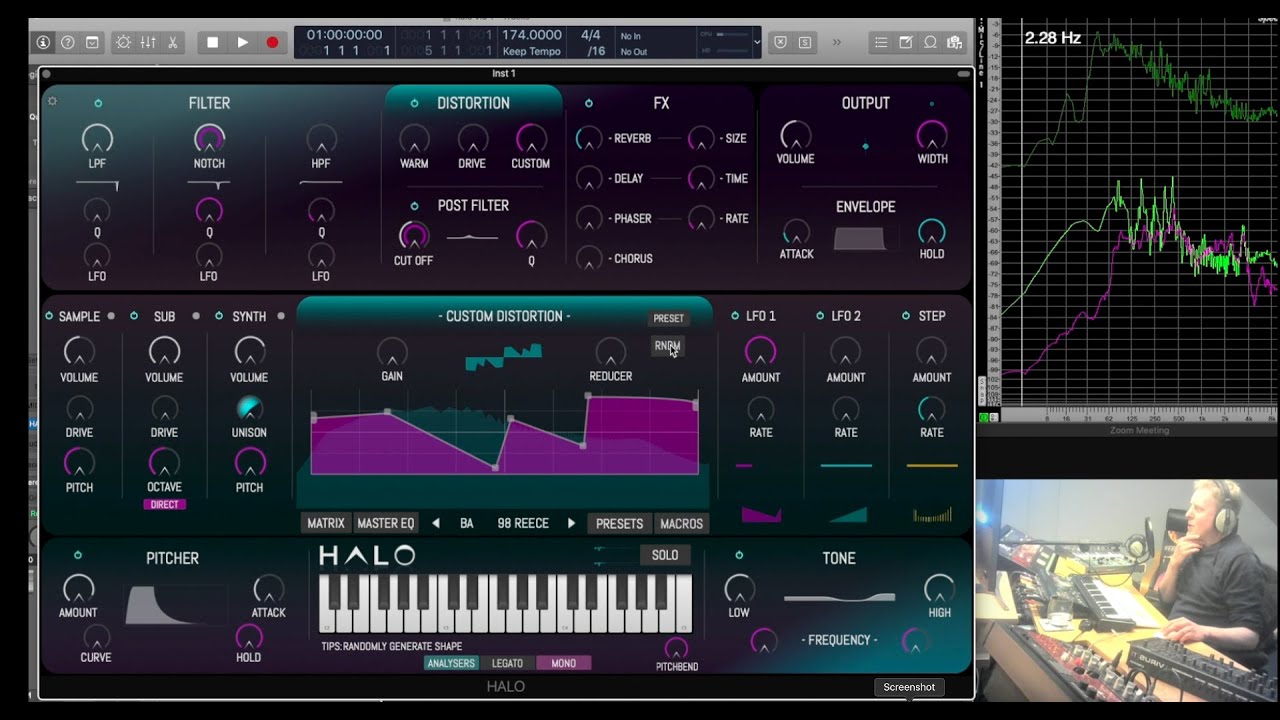
Task: Expand hidden toolbar items with double chevron
Action: tap(837, 42)
